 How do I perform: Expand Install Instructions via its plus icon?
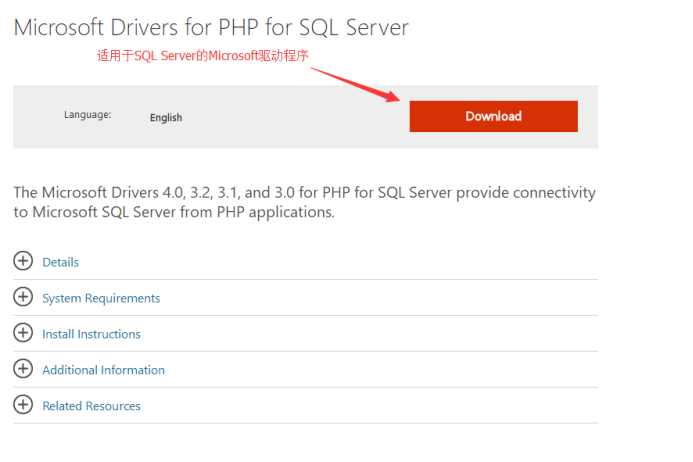[23, 332]
